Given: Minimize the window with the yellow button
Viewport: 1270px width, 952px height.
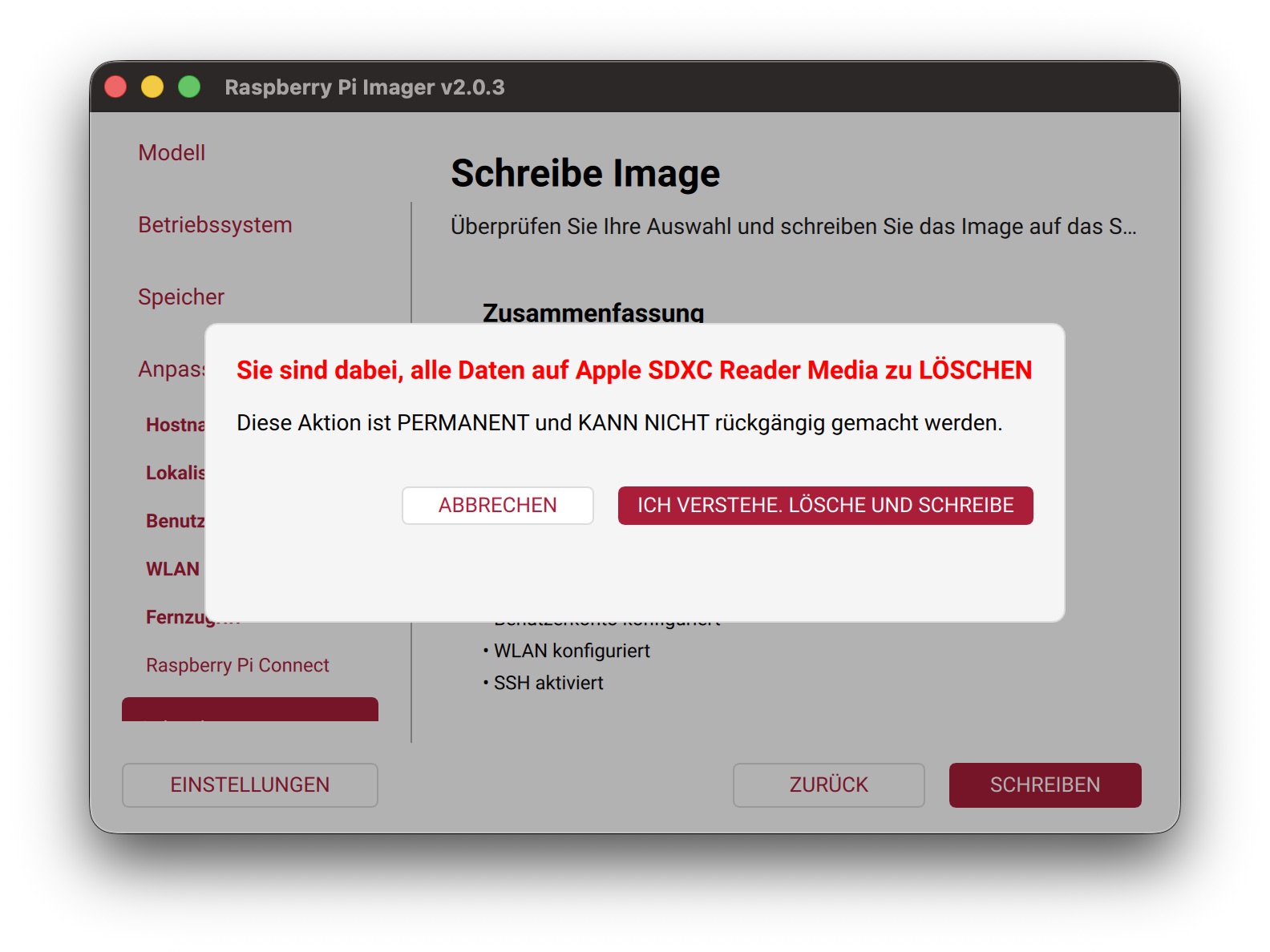Looking at the screenshot, I should [152, 87].
